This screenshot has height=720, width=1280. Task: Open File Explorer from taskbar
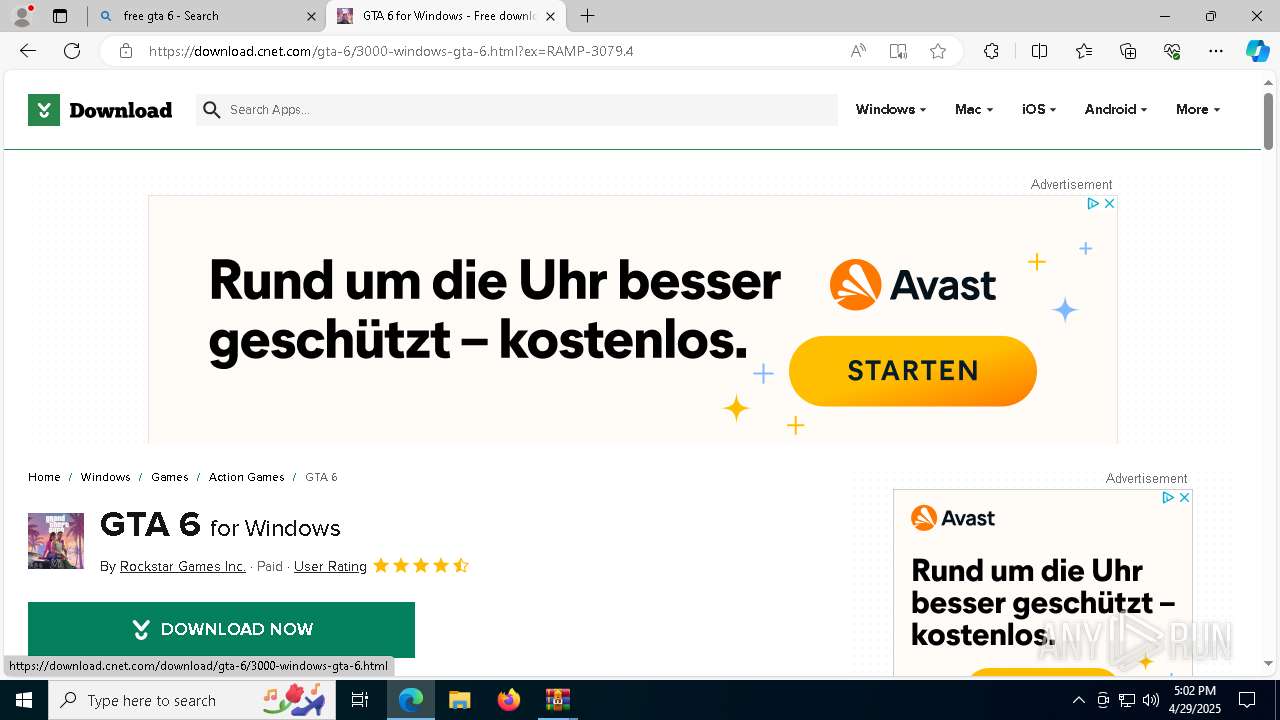point(459,700)
